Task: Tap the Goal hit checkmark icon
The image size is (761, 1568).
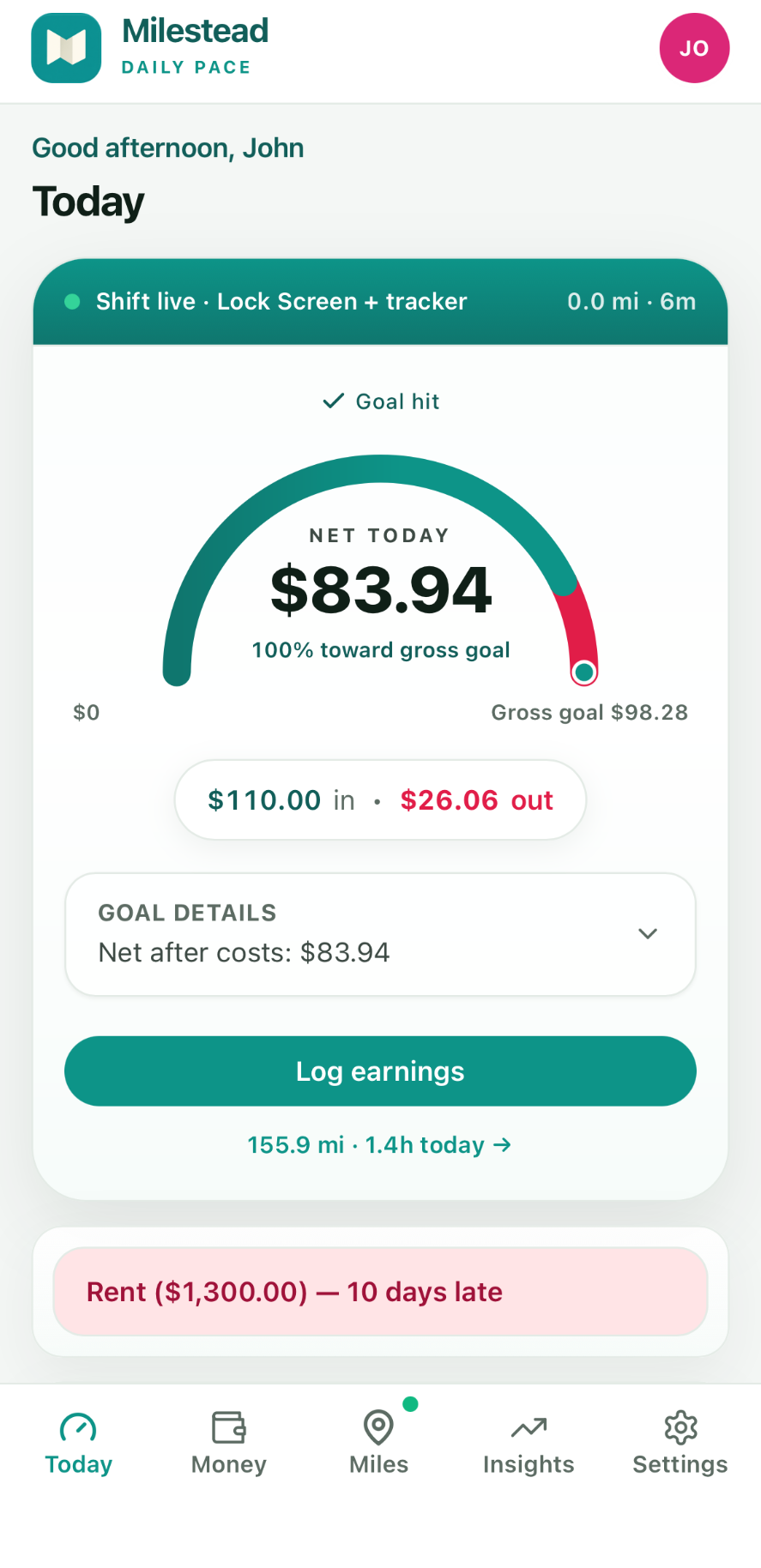Action: (x=333, y=401)
